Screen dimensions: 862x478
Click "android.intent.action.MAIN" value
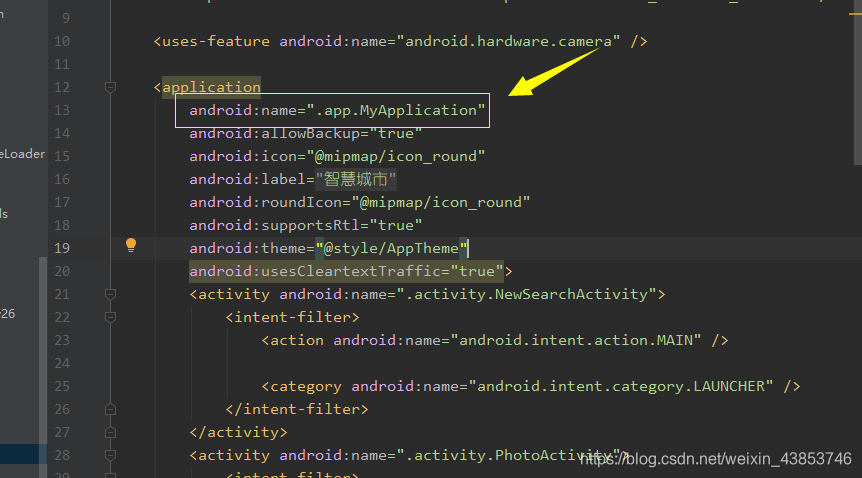tap(576, 340)
